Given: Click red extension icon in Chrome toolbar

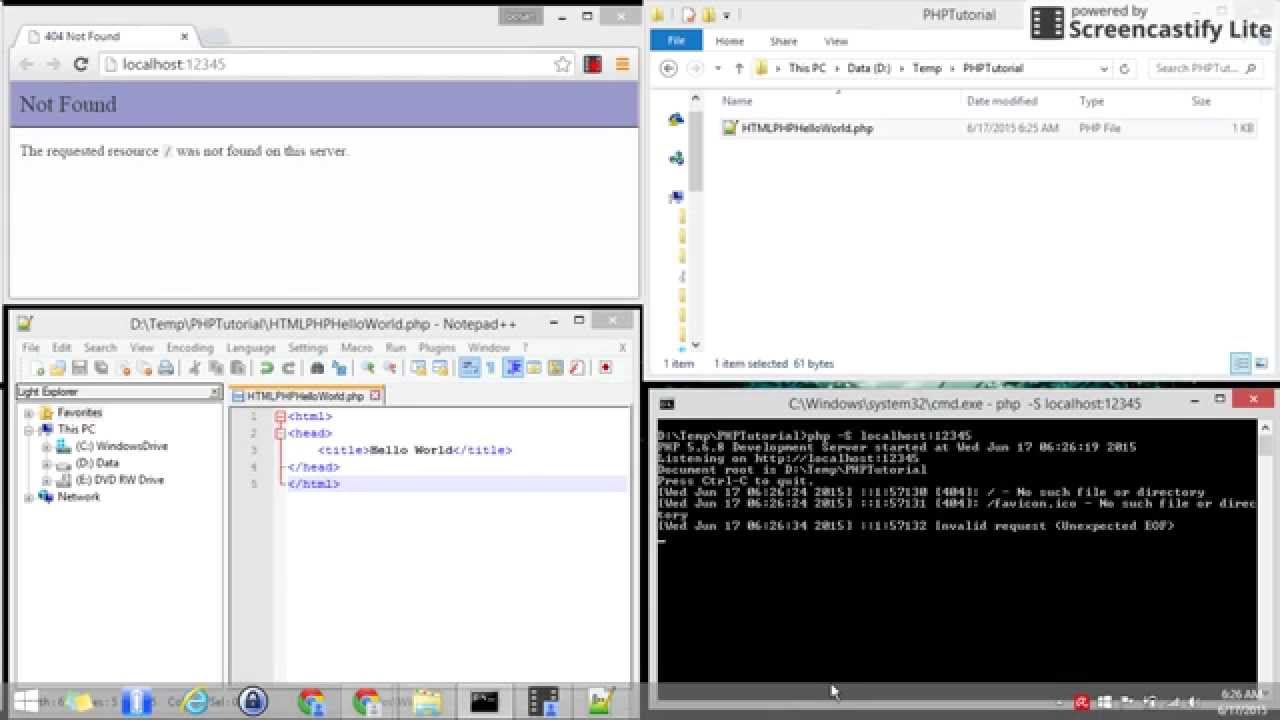Looking at the screenshot, I should 593,64.
